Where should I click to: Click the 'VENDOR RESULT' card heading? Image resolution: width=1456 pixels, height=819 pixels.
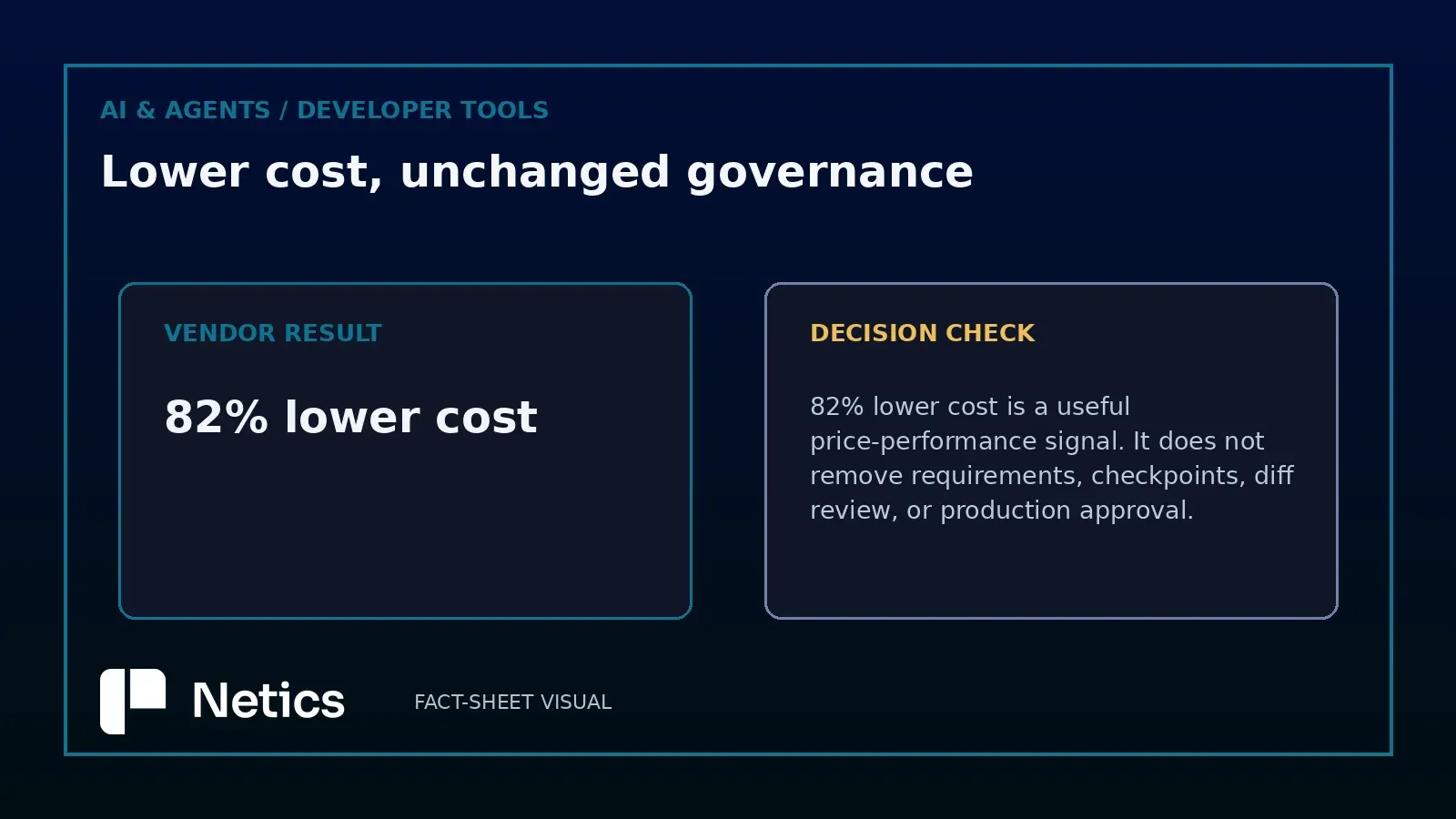[273, 333]
